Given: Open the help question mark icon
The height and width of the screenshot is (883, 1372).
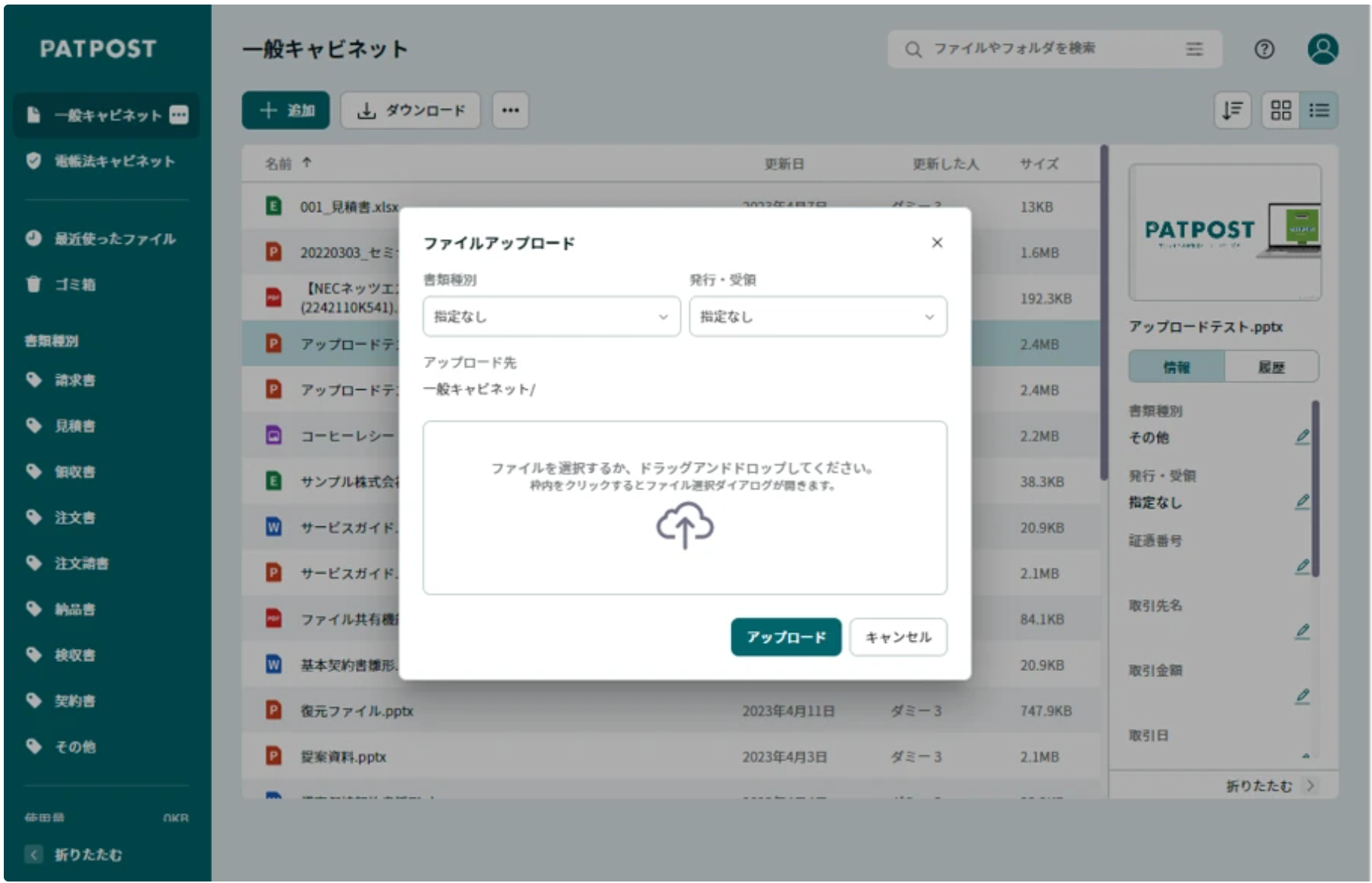Looking at the screenshot, I should click(1264, 49).
